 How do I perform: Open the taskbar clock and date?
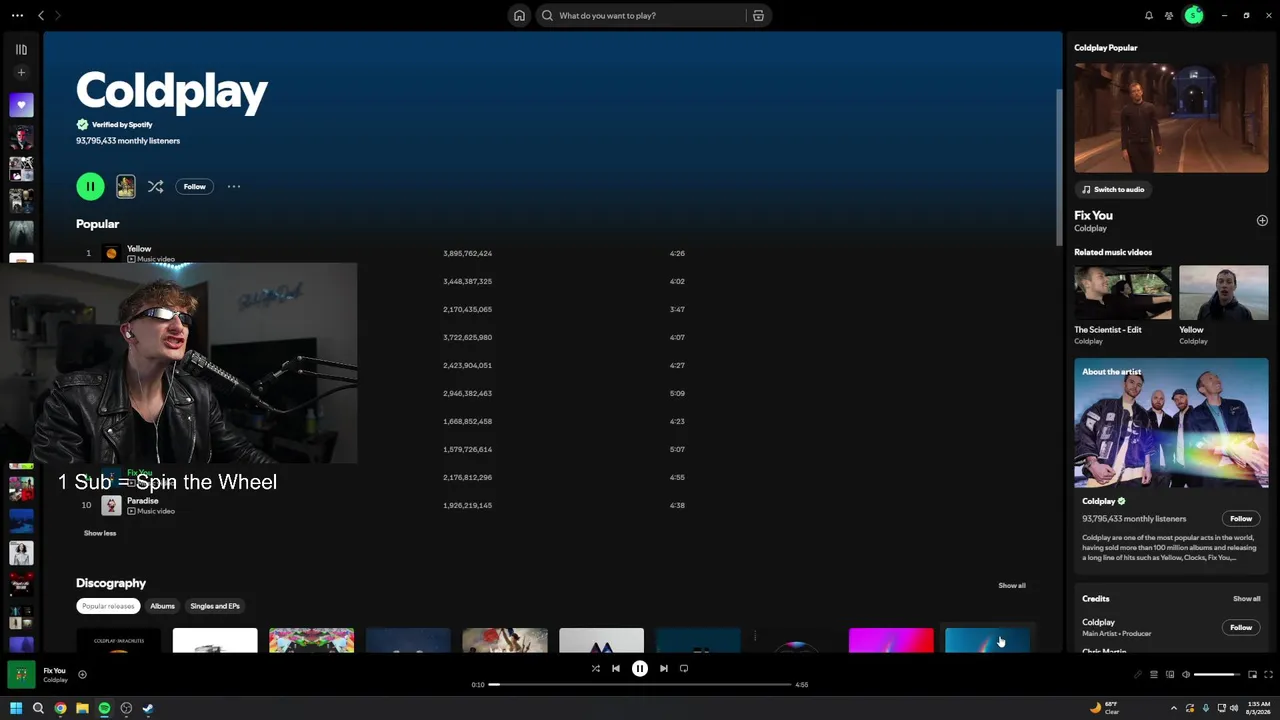tap(1258, 709)
